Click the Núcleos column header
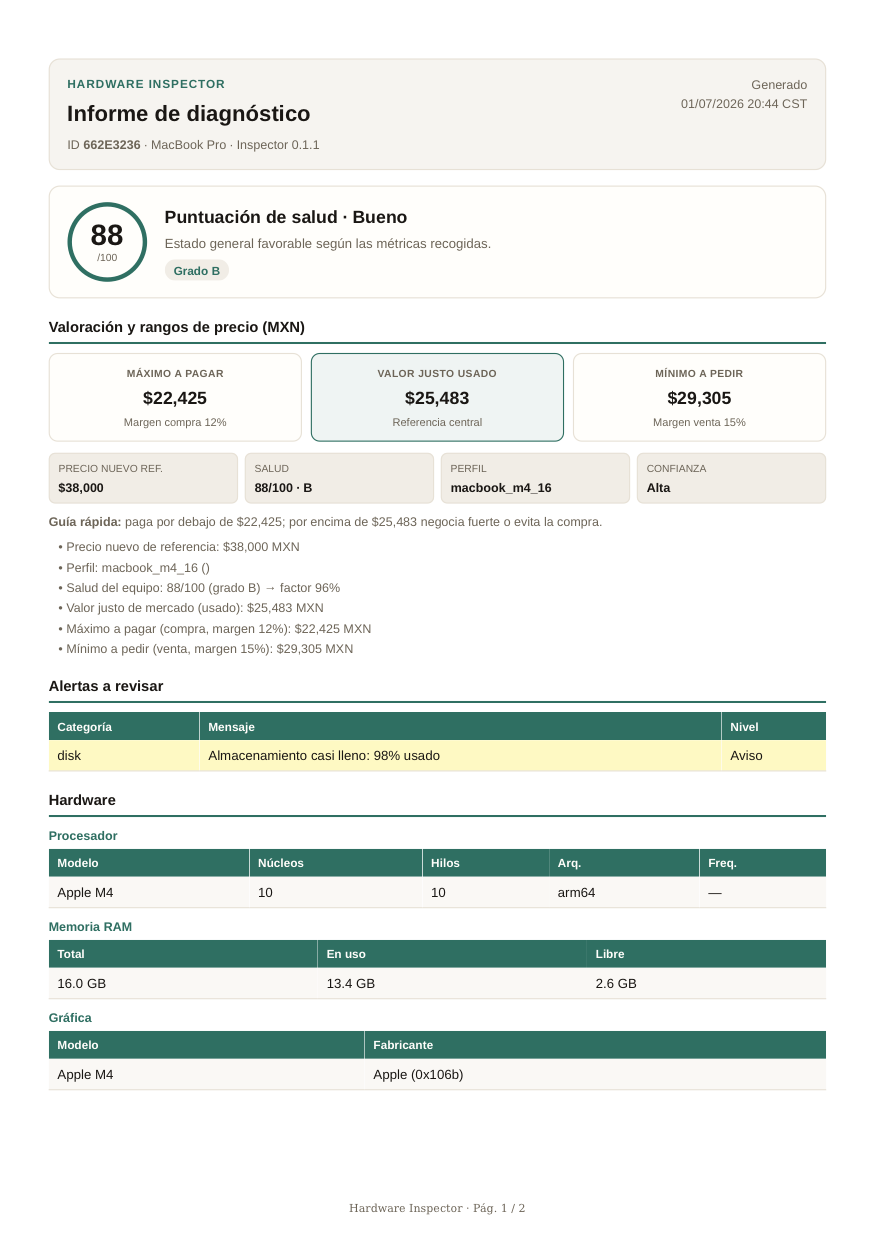 pos(336,863)
